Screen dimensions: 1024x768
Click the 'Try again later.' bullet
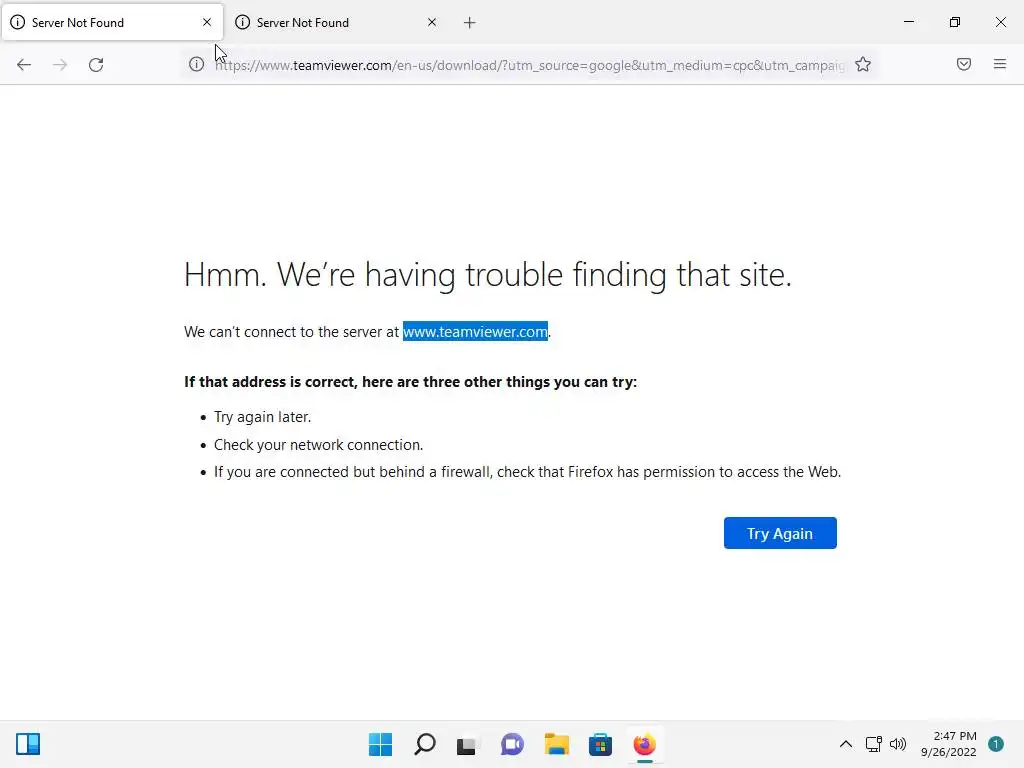click(x=263, y=417)
